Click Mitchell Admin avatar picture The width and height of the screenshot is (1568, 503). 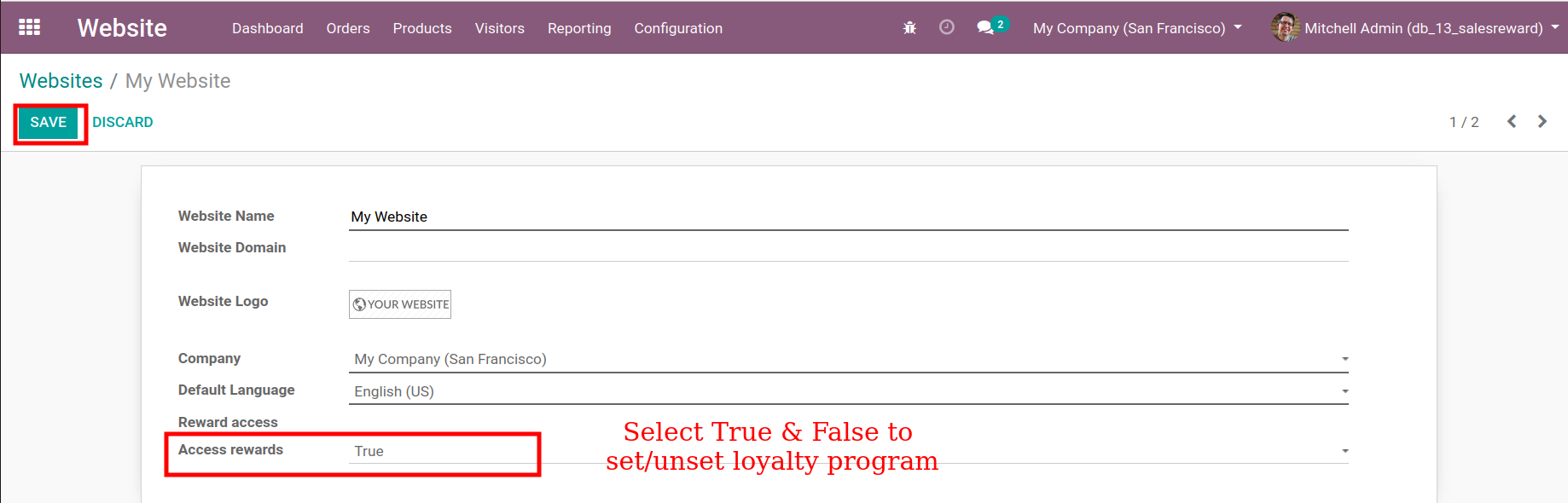pos(1285,27)
